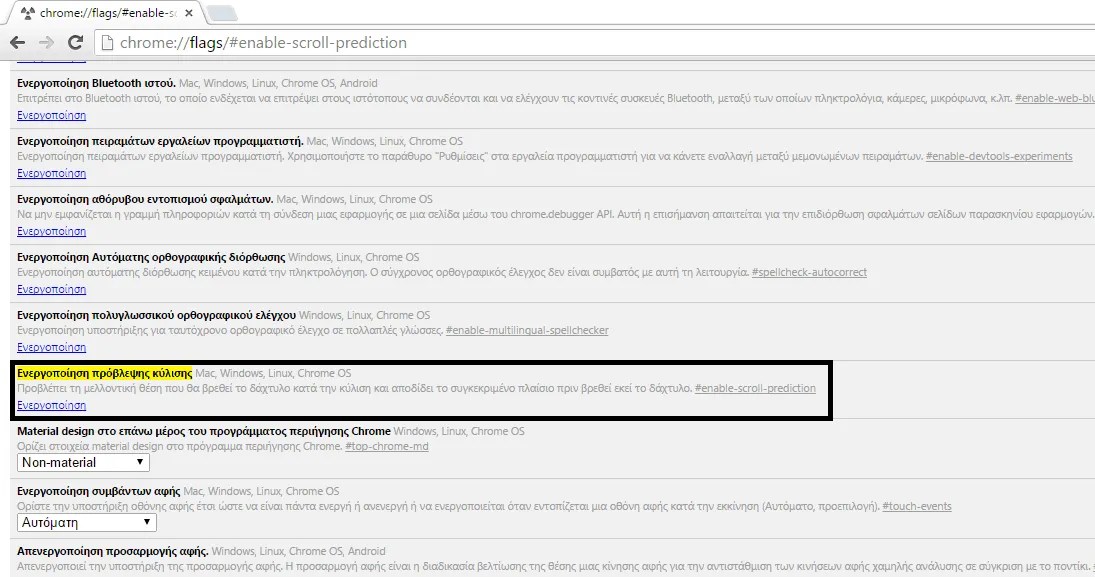Enable πρόβλεψης κύλισης flag link
Image resolution: width=1095 pixels, height=577 pixels.
(52, 405)
